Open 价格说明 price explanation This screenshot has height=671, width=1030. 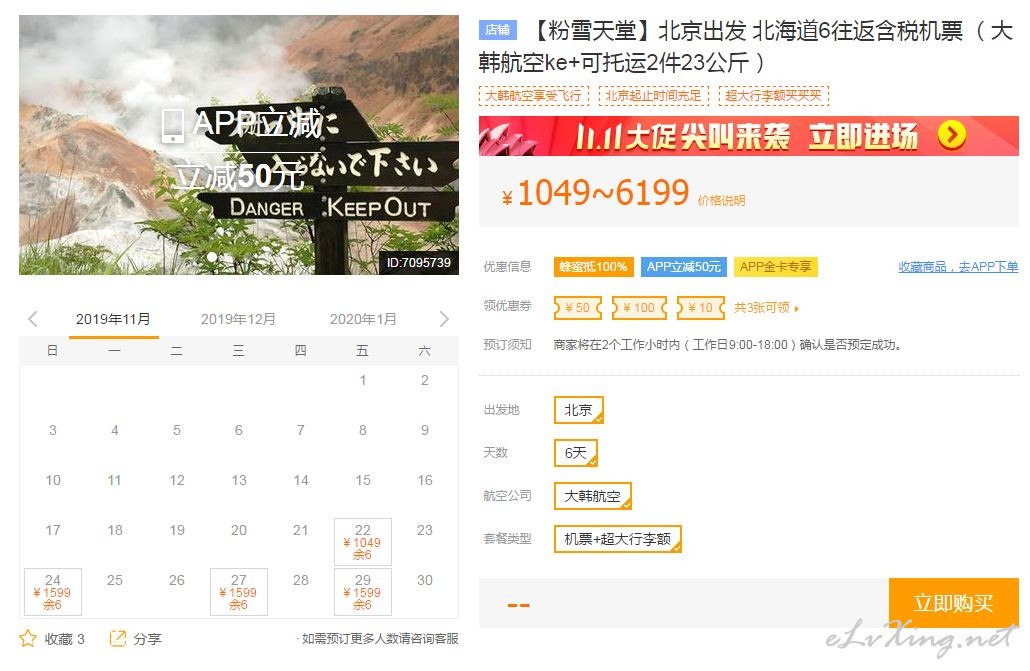pyautogui.click(x=721, y=200)
